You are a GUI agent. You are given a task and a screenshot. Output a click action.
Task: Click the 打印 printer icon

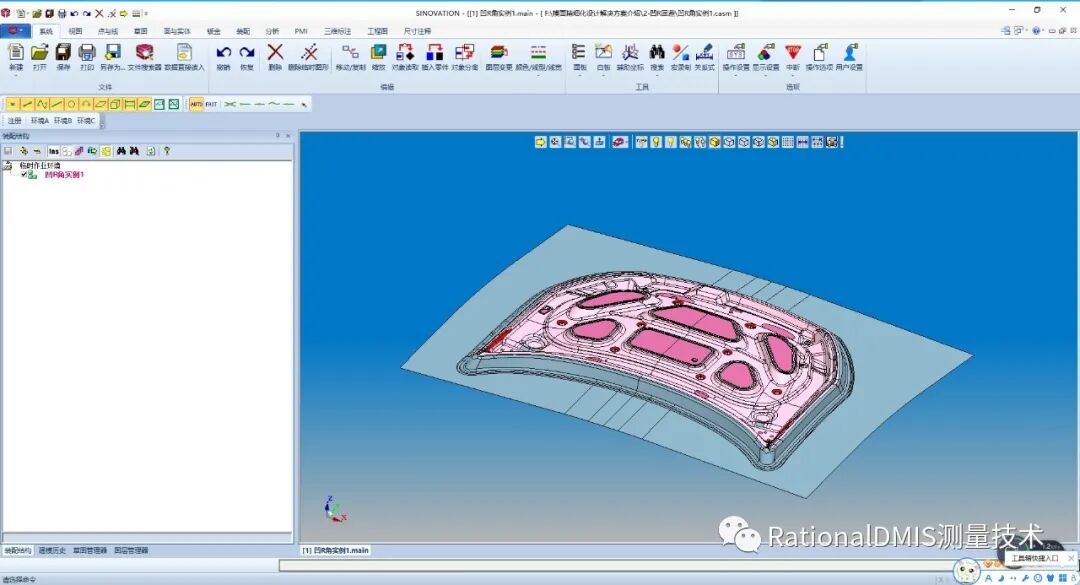[x=87, y=52]
